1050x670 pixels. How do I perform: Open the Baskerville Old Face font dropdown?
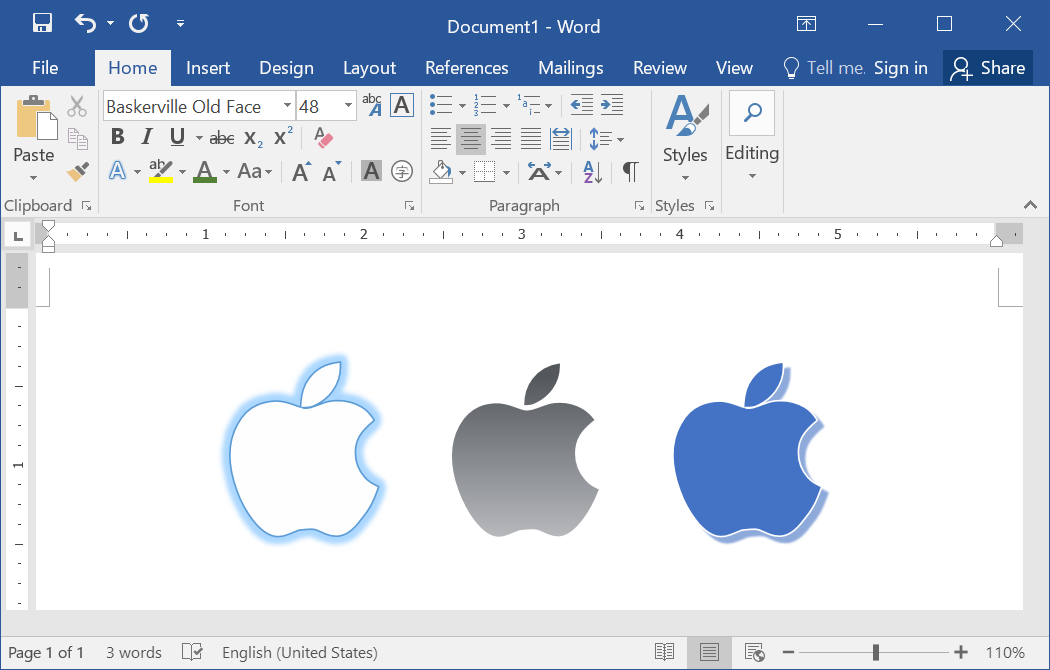(287, 106)
